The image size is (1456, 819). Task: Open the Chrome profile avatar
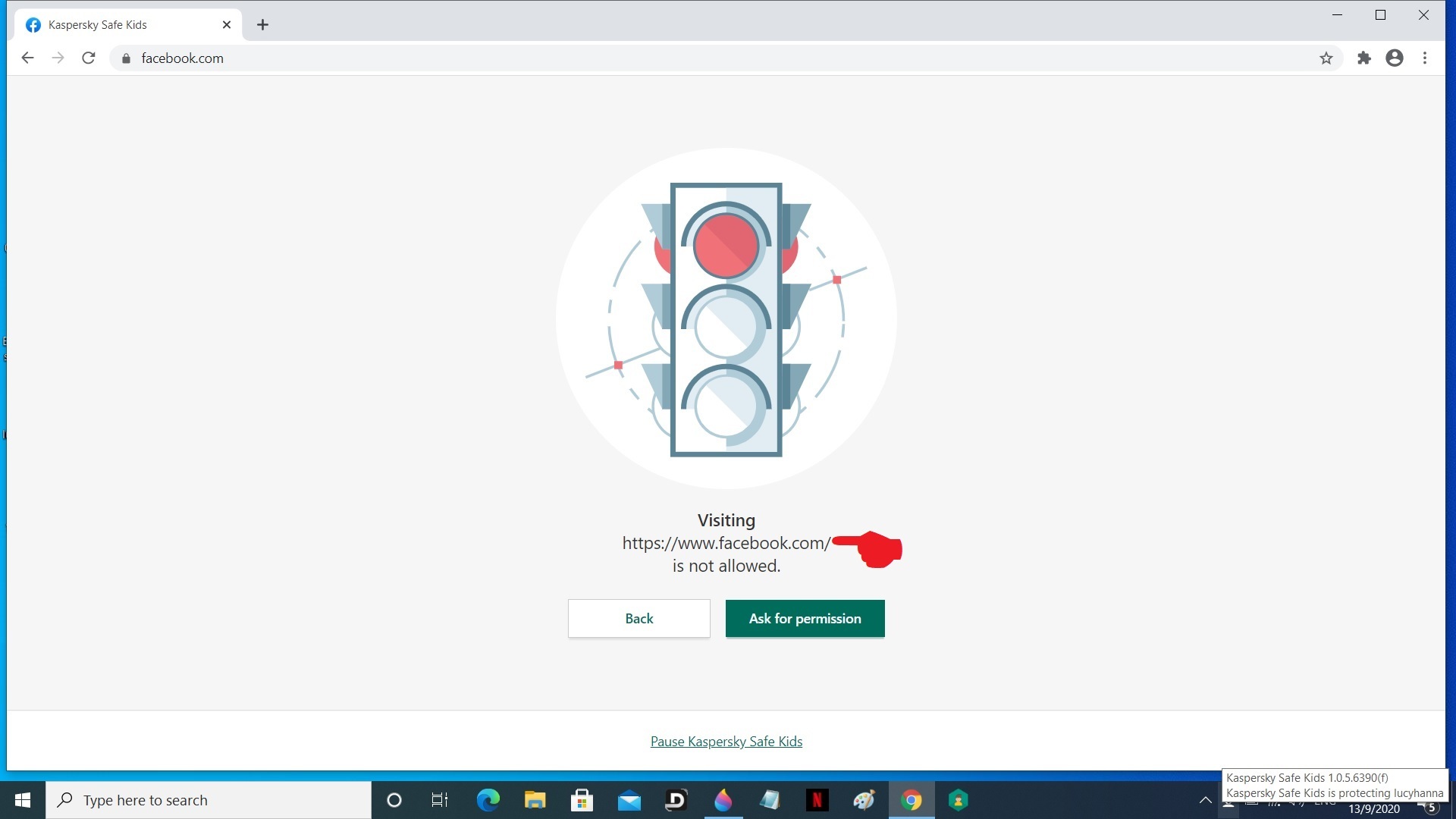point(1394,58)
